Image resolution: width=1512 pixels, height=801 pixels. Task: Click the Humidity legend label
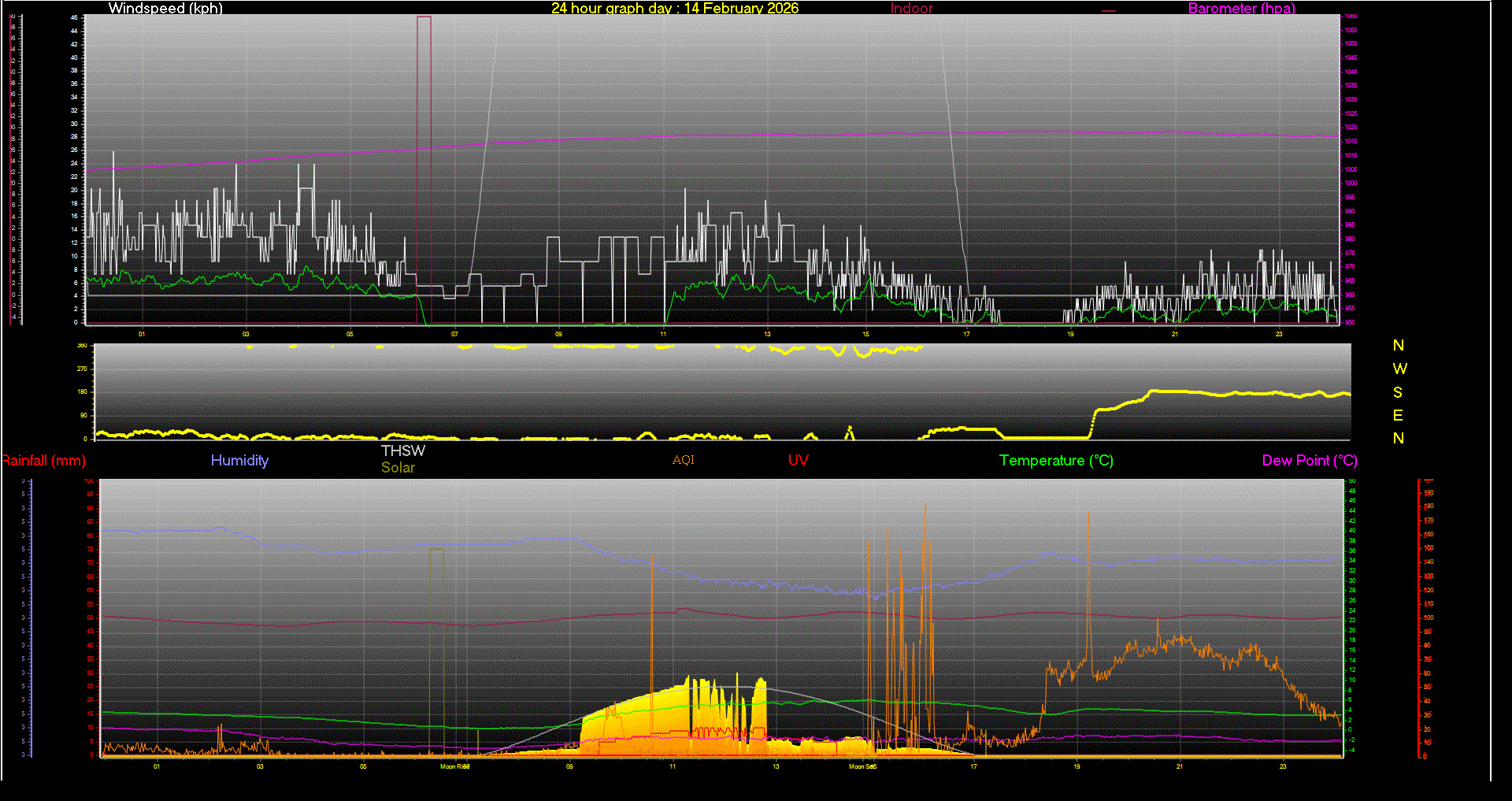coord(239,461)
